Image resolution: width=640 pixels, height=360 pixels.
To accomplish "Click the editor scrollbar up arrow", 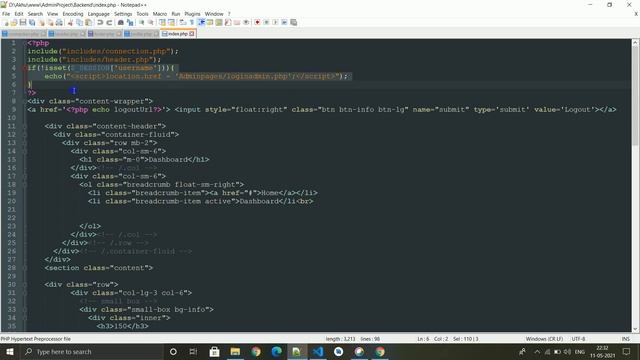I will pyautogui.click(x=635, y=42).
